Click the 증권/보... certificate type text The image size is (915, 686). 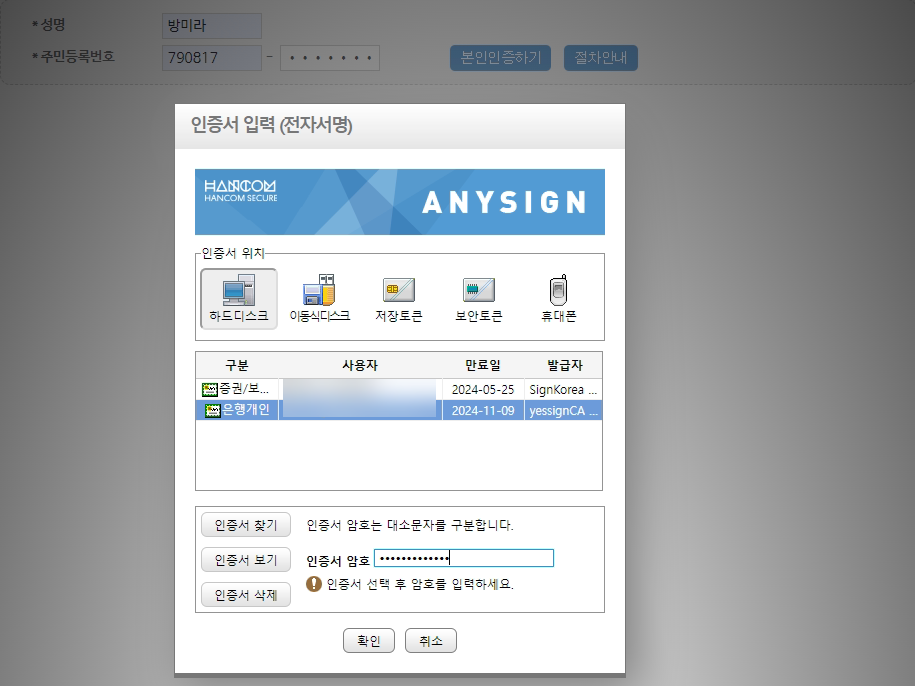244,388
